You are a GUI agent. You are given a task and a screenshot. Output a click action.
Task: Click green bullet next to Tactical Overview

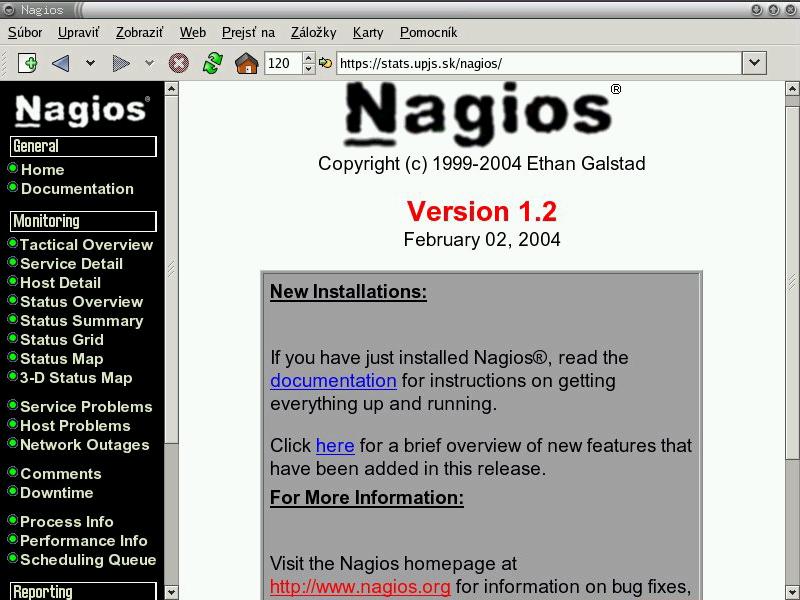point(13,243)
